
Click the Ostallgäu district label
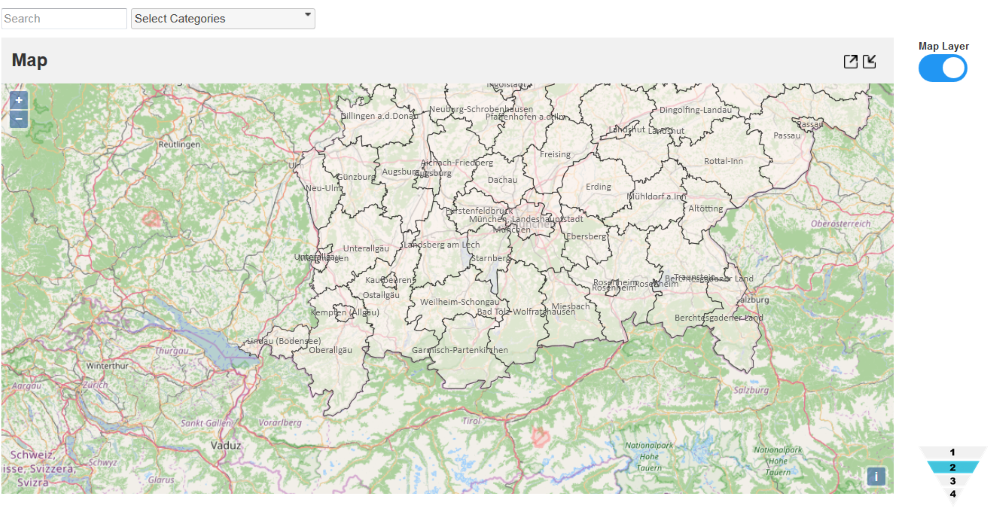(381, 295)
